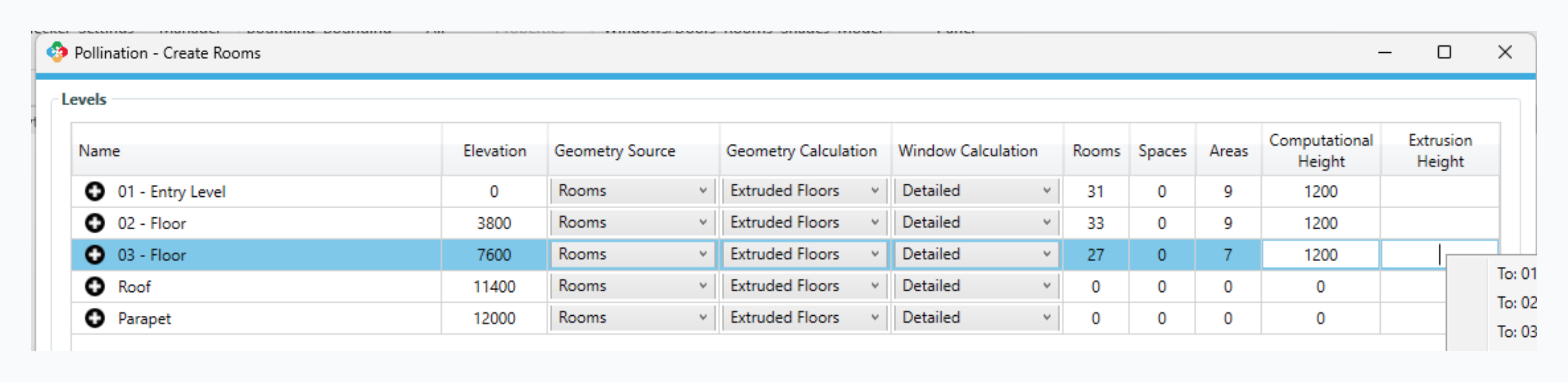Click the plus icon beside 02 - Floor
The height and width of the screenshot is (382, 1568).
click(x=94, y=223)
